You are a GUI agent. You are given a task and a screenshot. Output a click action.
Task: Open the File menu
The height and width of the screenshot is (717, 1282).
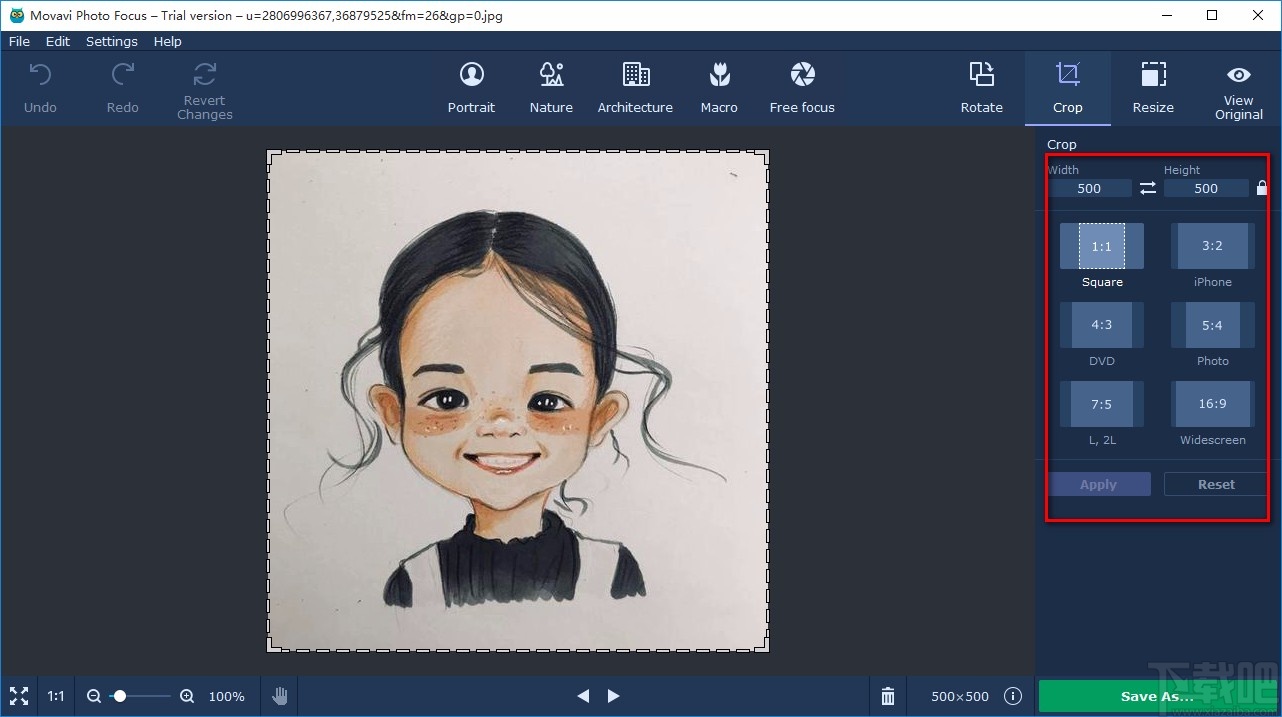tap(18, 41)
